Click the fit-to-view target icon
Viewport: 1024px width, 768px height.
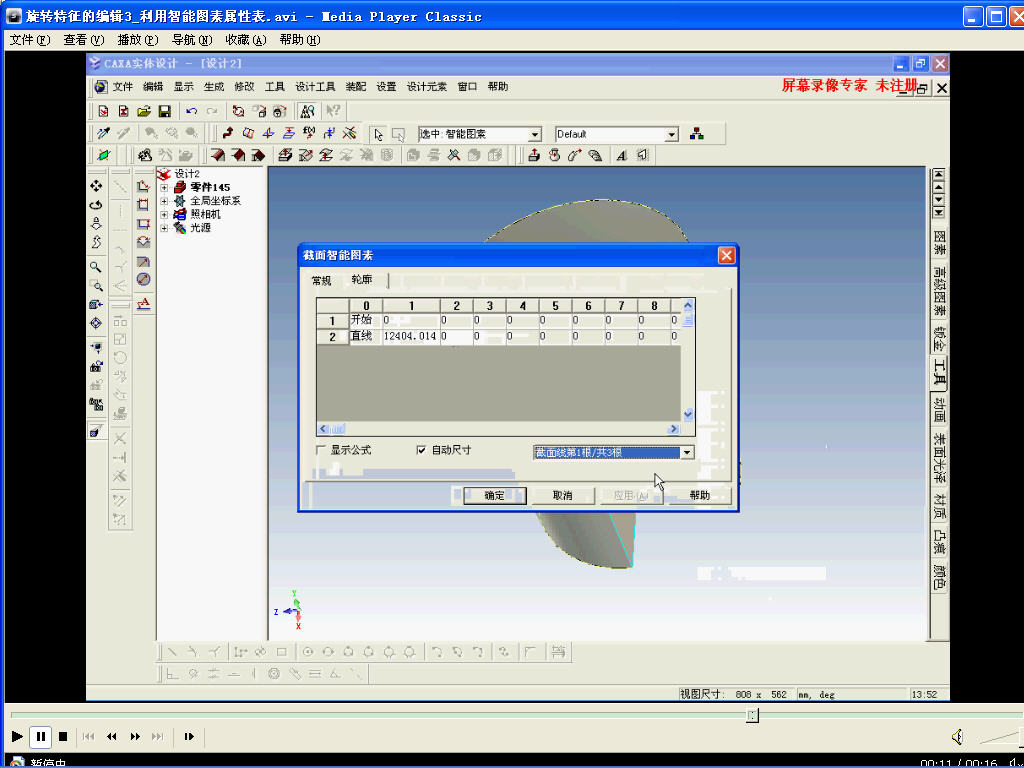tap(96, 323)
